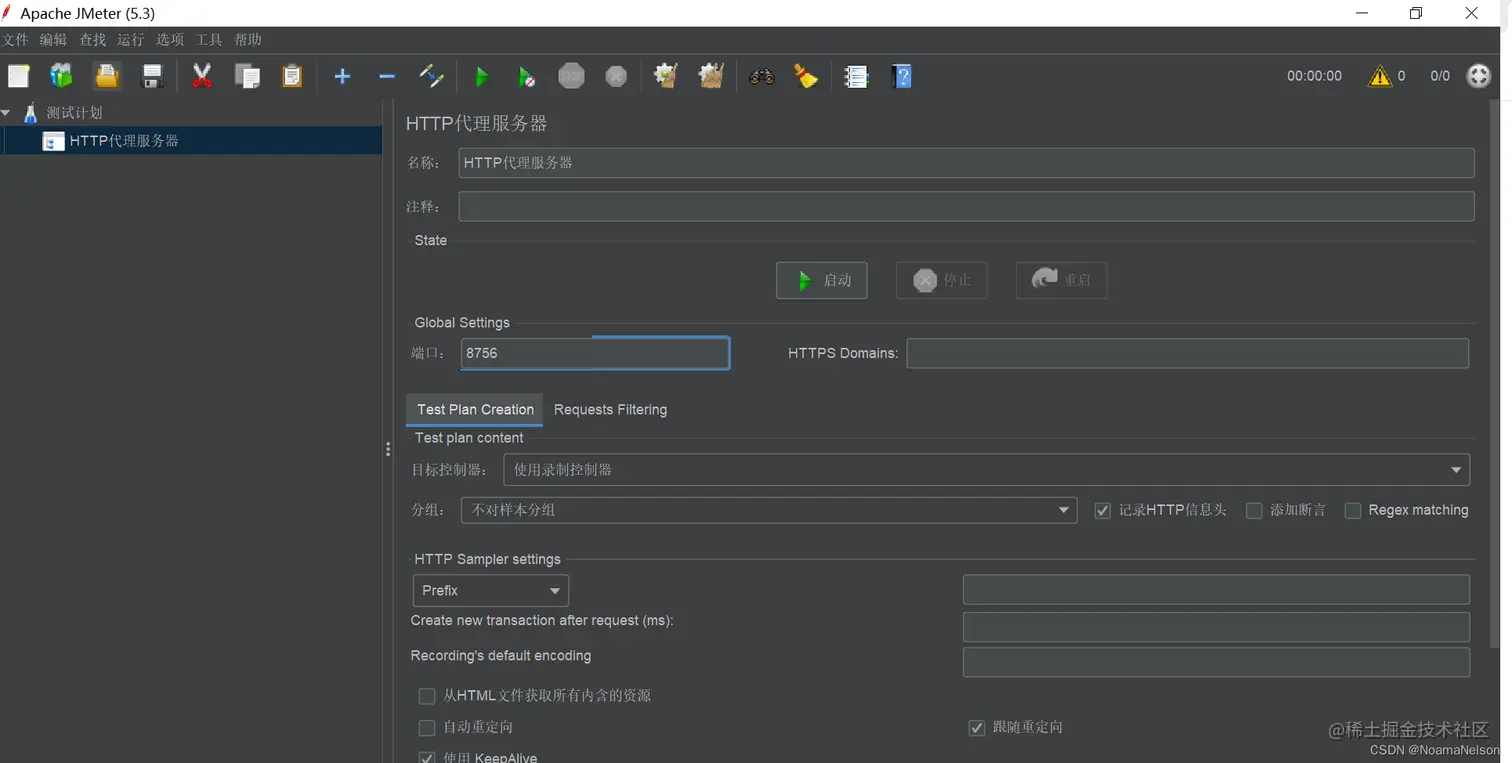Click the 启动 start proxy button

pos(821,280)
